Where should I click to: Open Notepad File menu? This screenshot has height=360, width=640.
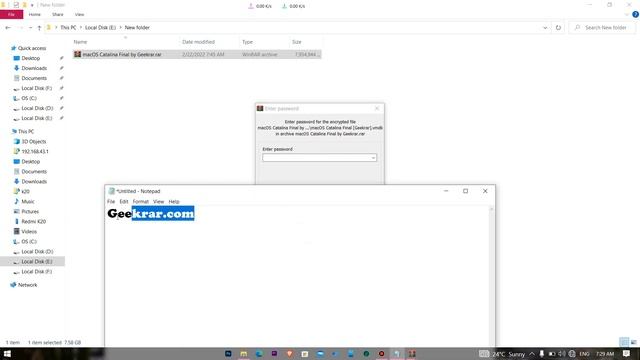[111, 202]
